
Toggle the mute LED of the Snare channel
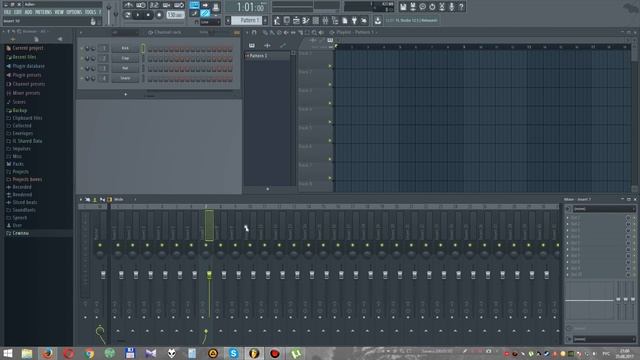(82, 78)
